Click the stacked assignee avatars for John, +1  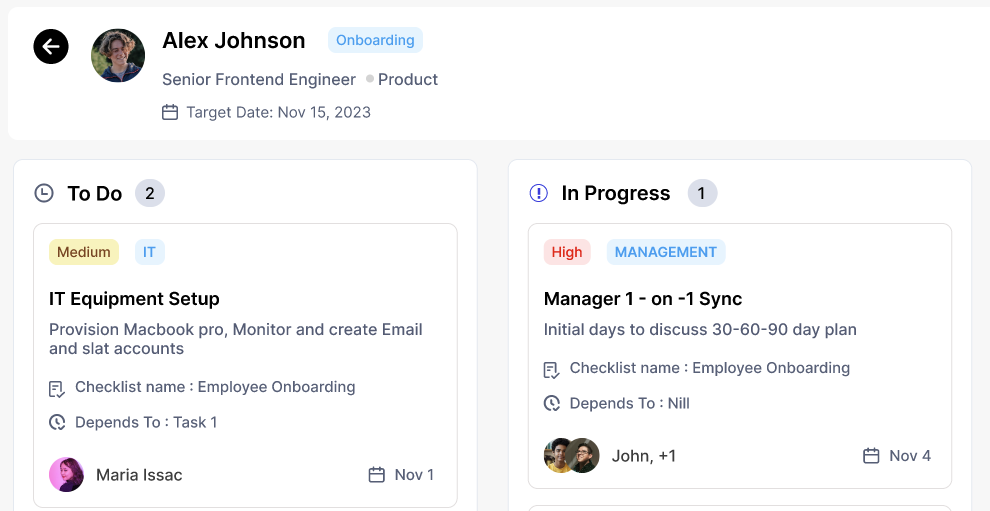[x=571, y=455]
